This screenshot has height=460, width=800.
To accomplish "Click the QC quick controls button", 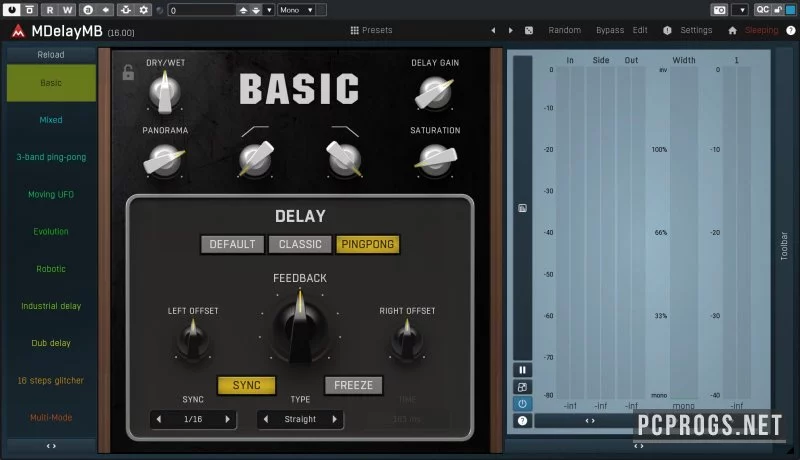I will [x=762, y=9].
